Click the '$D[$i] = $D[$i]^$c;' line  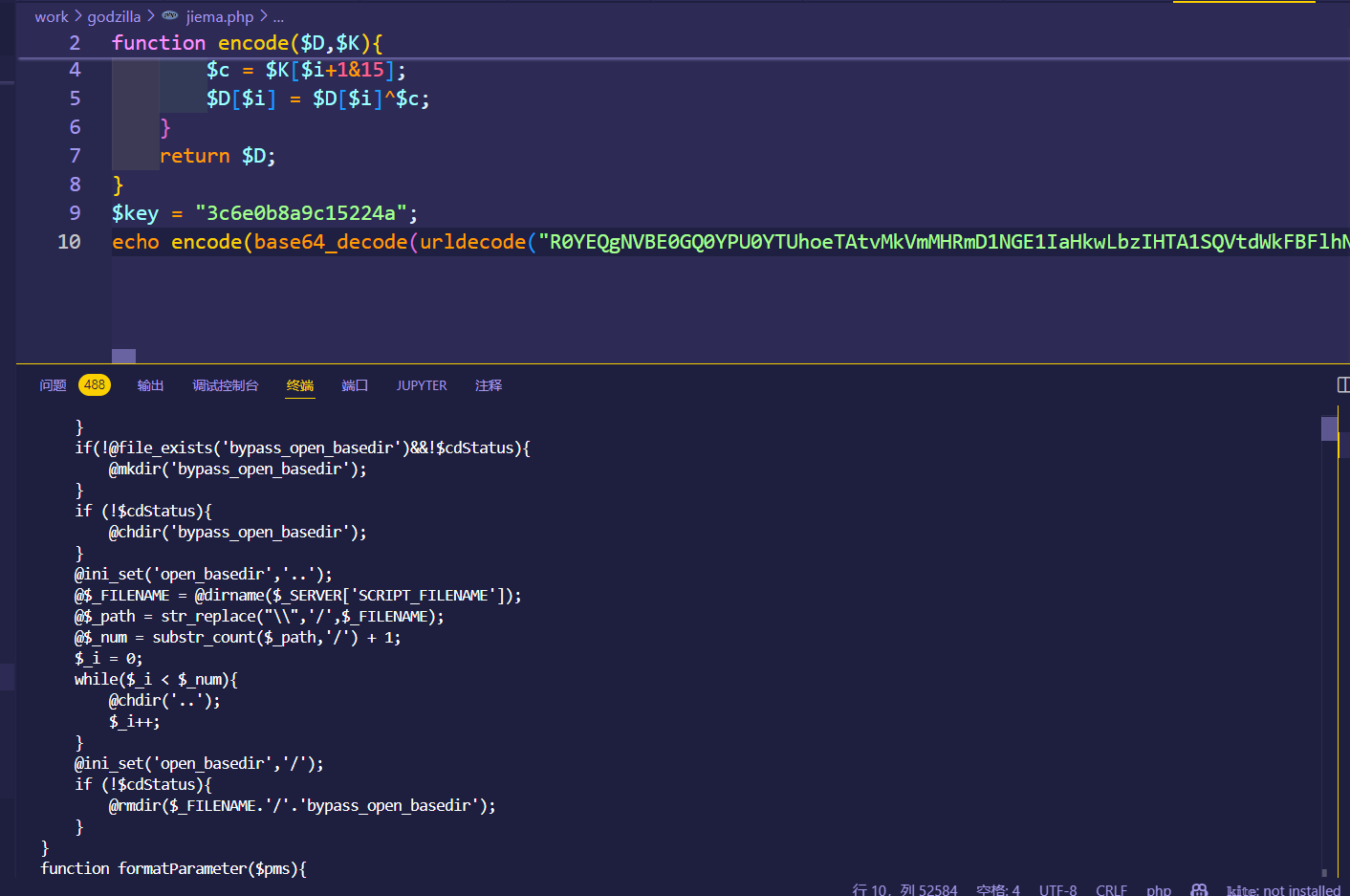tap(317, 98)
